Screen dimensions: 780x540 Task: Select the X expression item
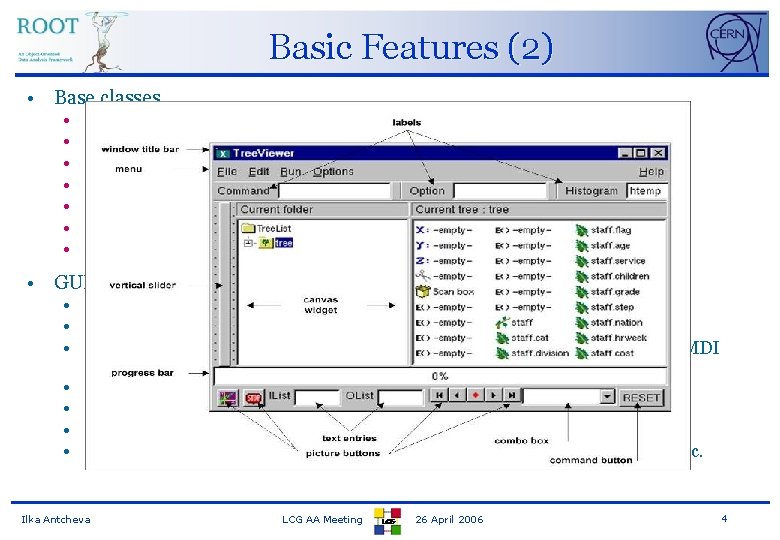tap(444, 230)
